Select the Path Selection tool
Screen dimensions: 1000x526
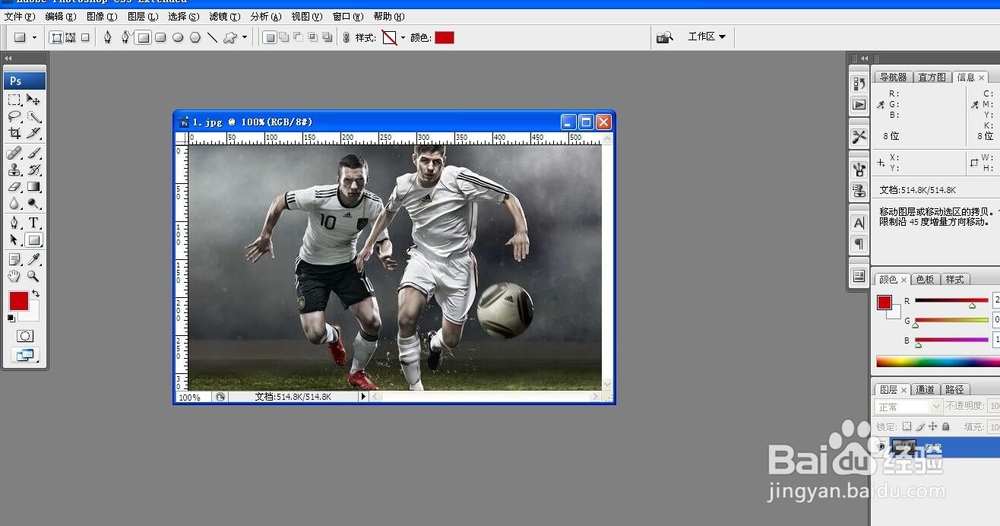(15, 240)
